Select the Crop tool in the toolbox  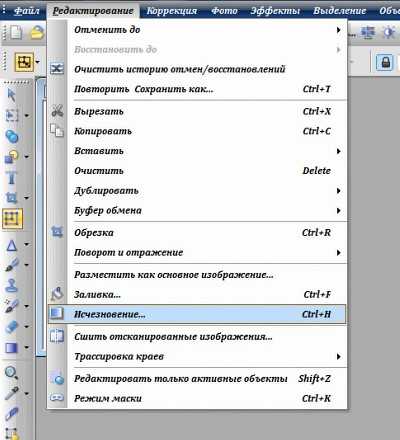point(12,198)
